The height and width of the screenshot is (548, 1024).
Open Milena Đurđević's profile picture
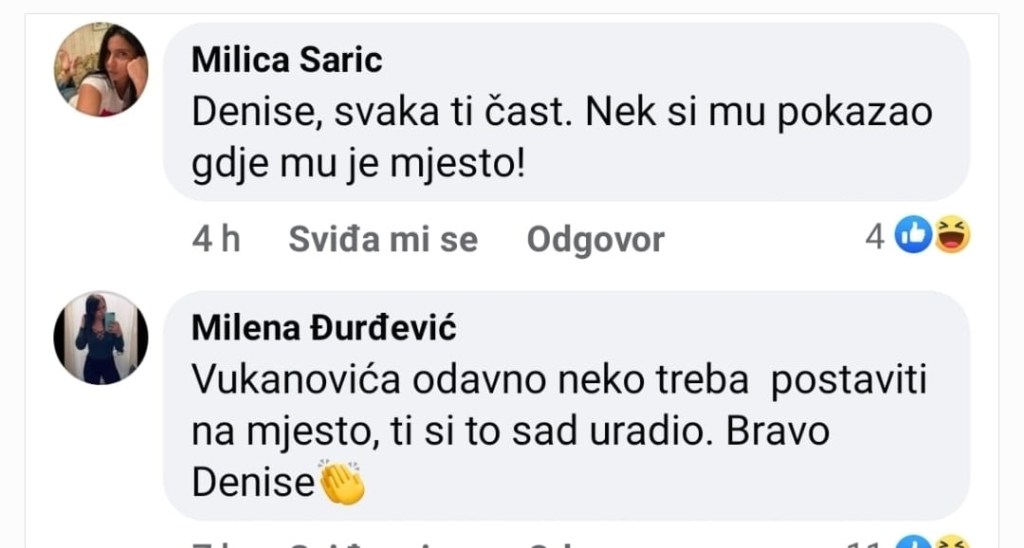[100, 338]
